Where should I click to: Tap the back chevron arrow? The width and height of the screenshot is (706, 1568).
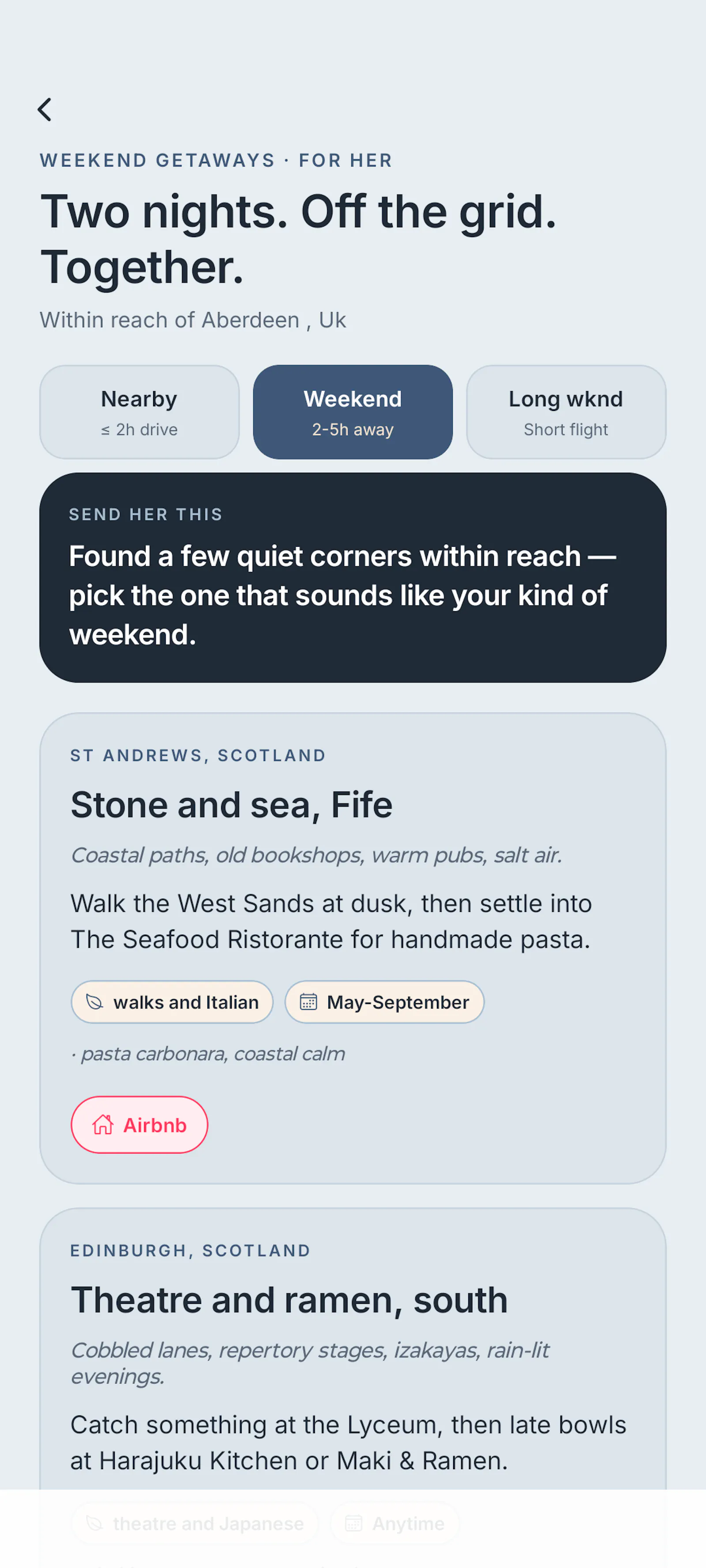45,109
